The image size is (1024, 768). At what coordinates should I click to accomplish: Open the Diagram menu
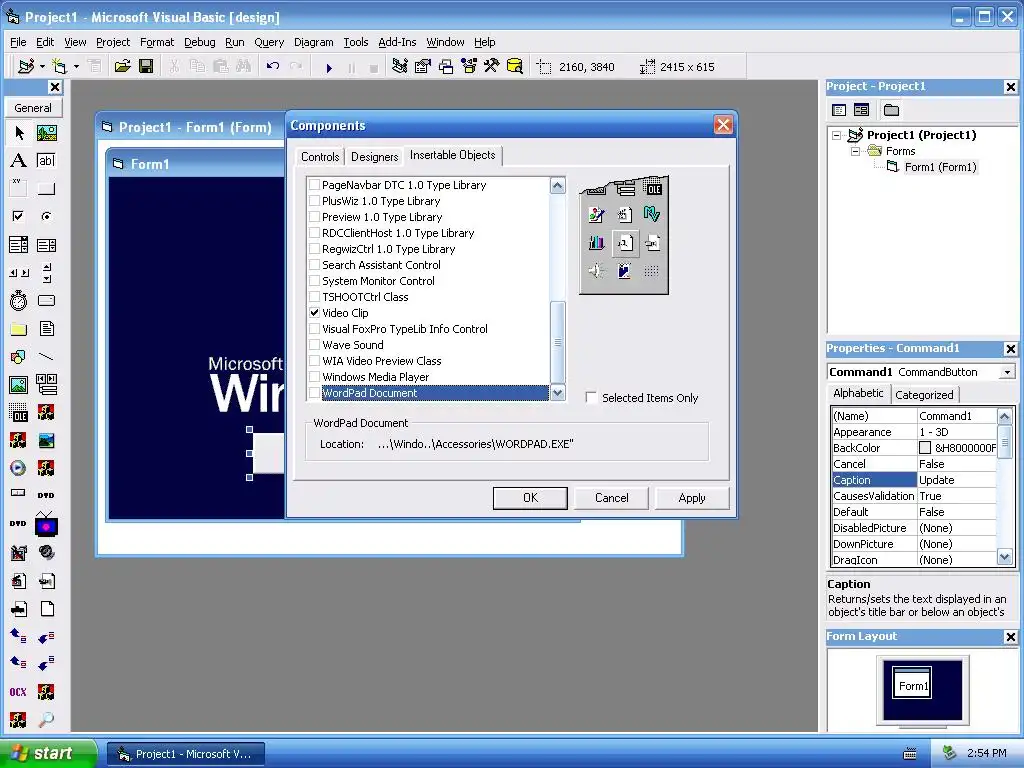(x=313, y=42)
